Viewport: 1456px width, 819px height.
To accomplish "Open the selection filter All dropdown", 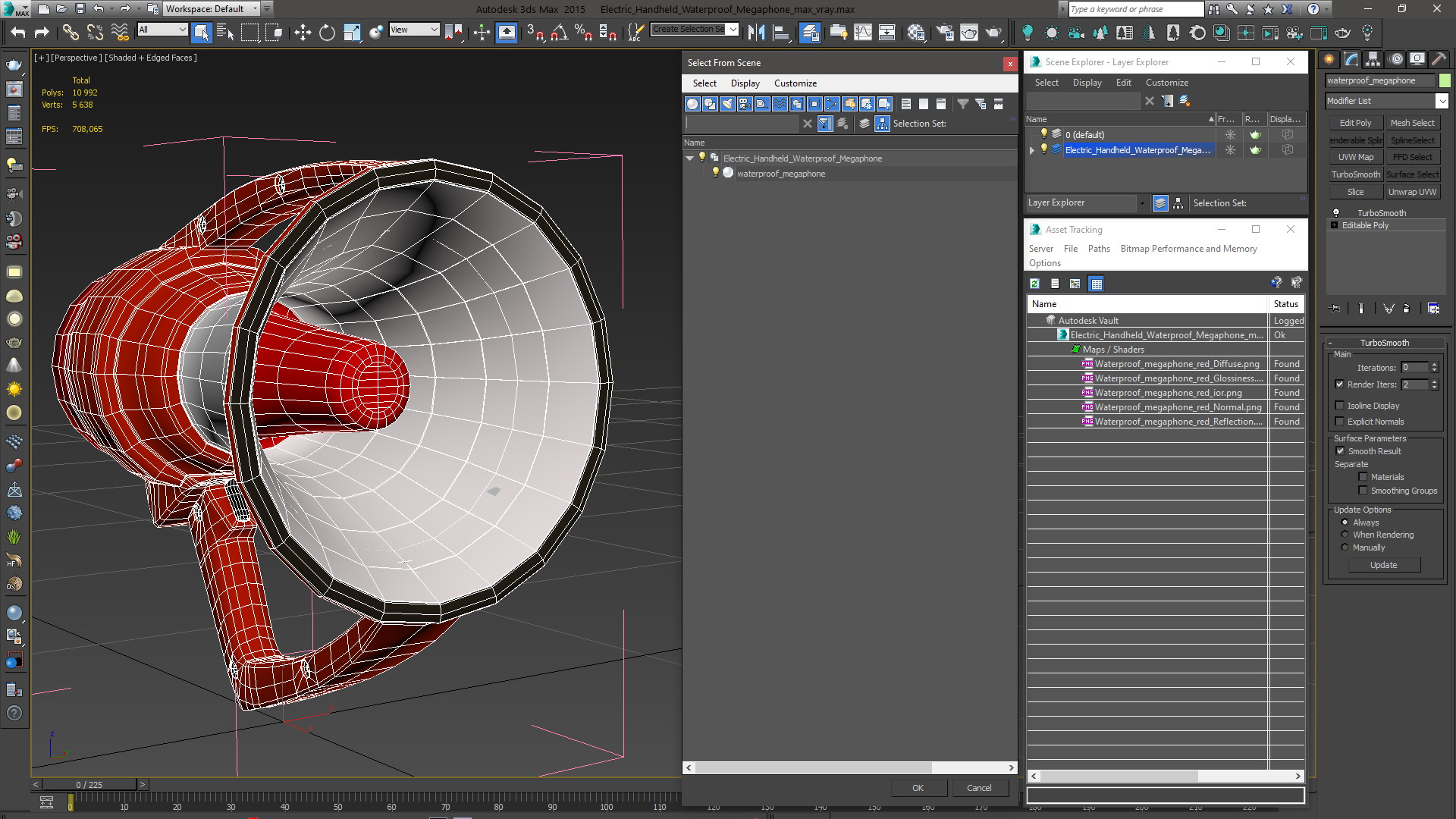I will 162,30.
